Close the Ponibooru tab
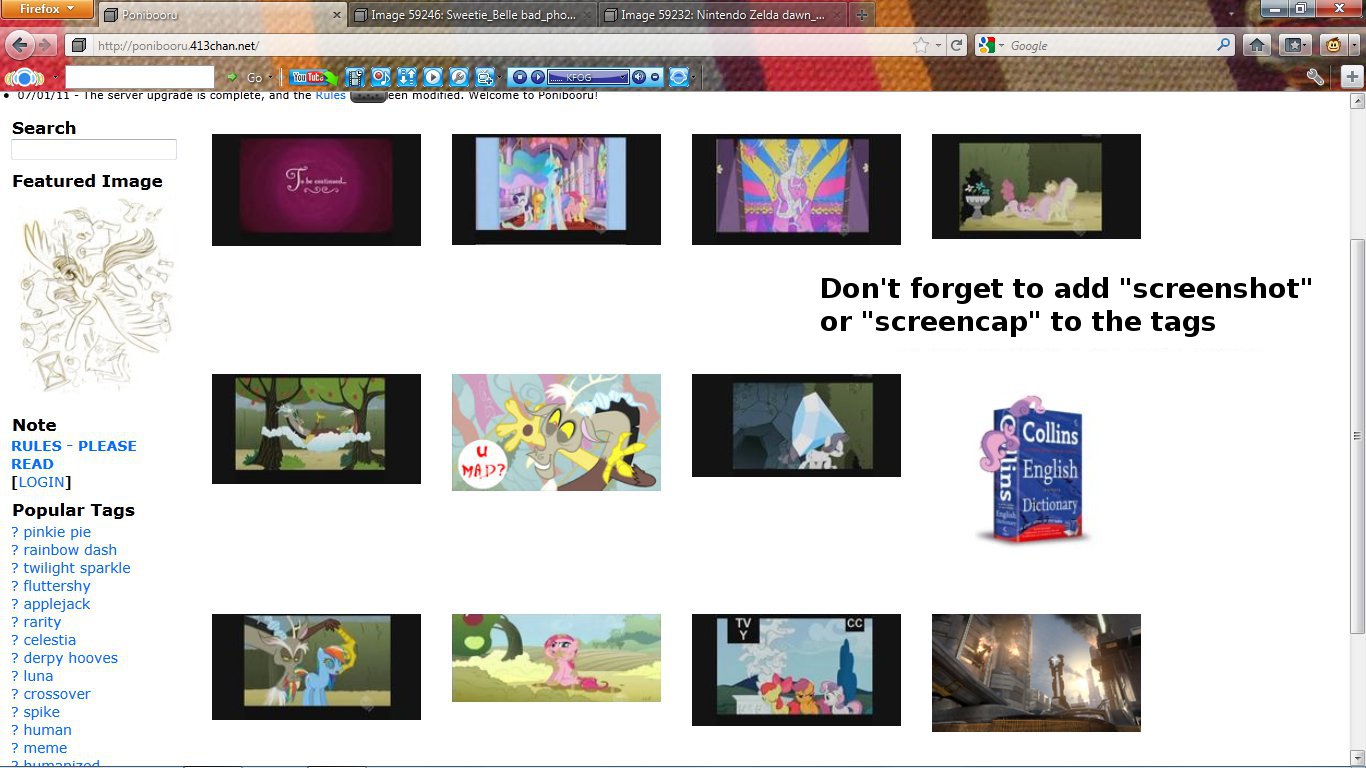This screenshot has height=768, width=1366. point(336,15)
